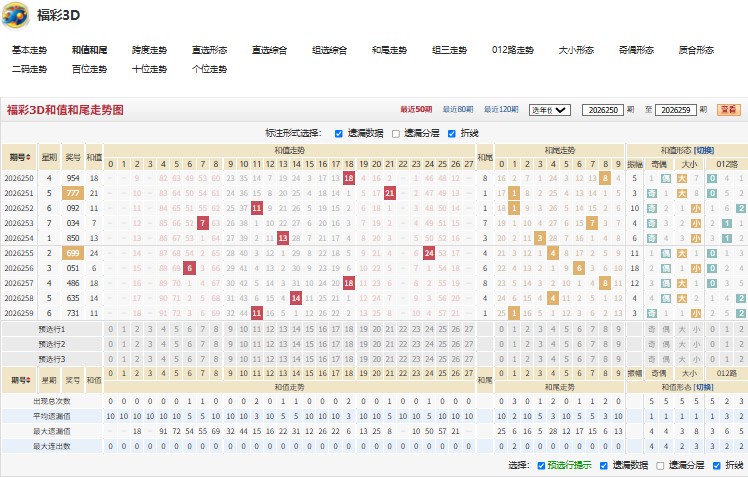The image size is (748, 477).
Task: Click the red 21 cell in row 2026251
Action: pyautogui.click(x=390, y=193)
